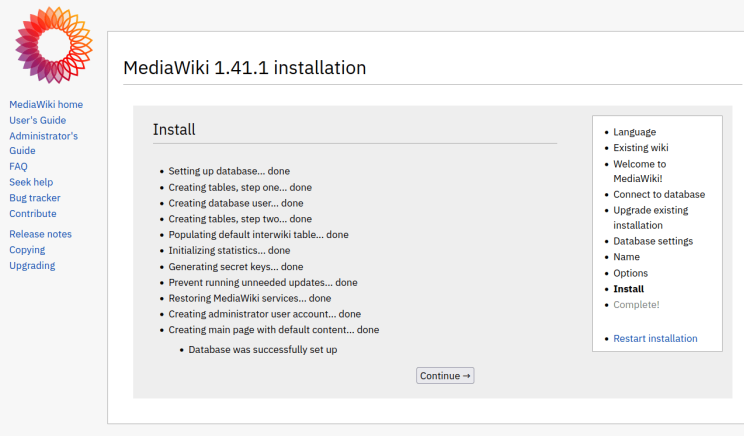Screen dimensions: 744x436
Task: Click the MediaWiki sunflower logo
Action: 53,45
